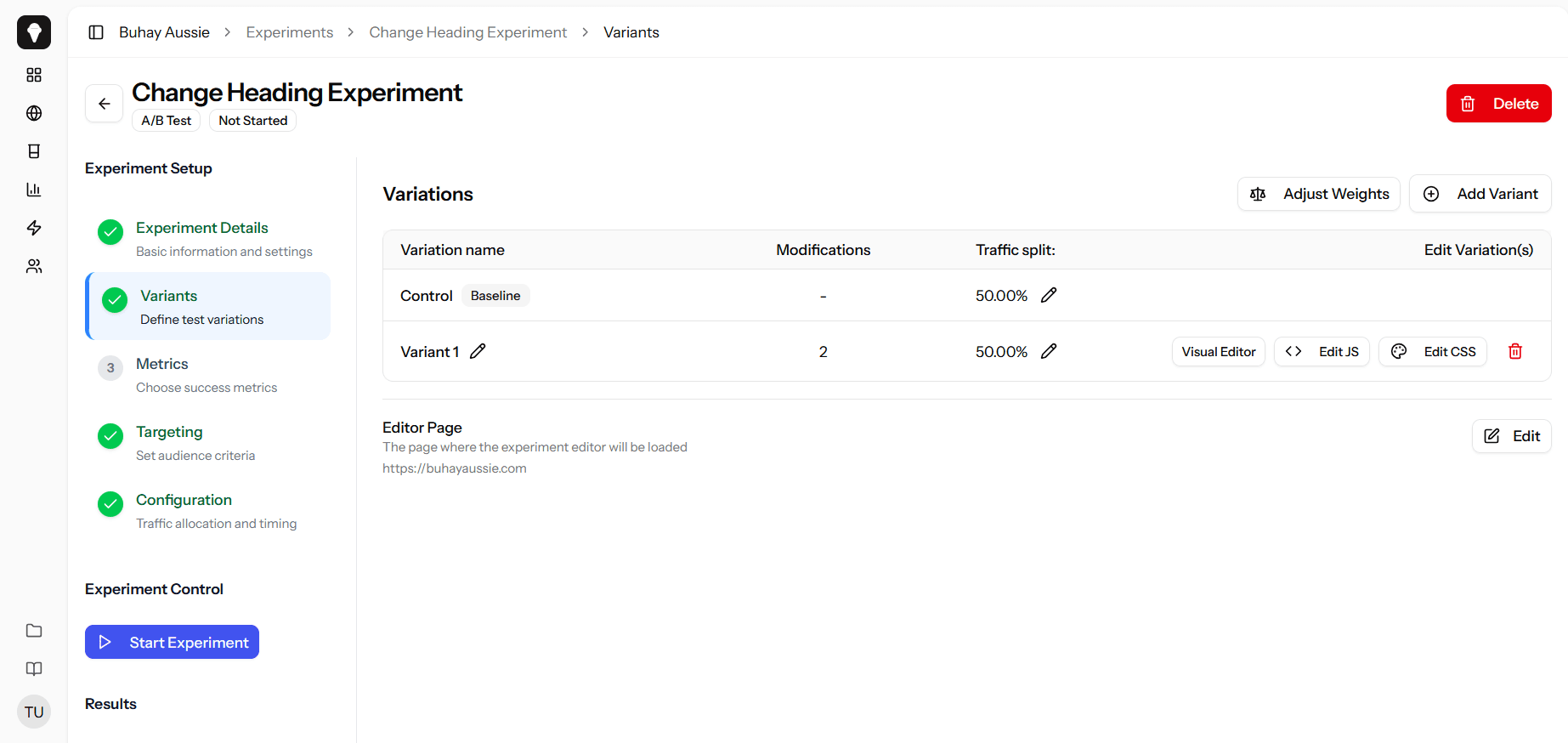Viewport: 1568px width, 743px height.
Task: Click Variant 1 50.00% traffic value
Action: [x=1001, y=352]
